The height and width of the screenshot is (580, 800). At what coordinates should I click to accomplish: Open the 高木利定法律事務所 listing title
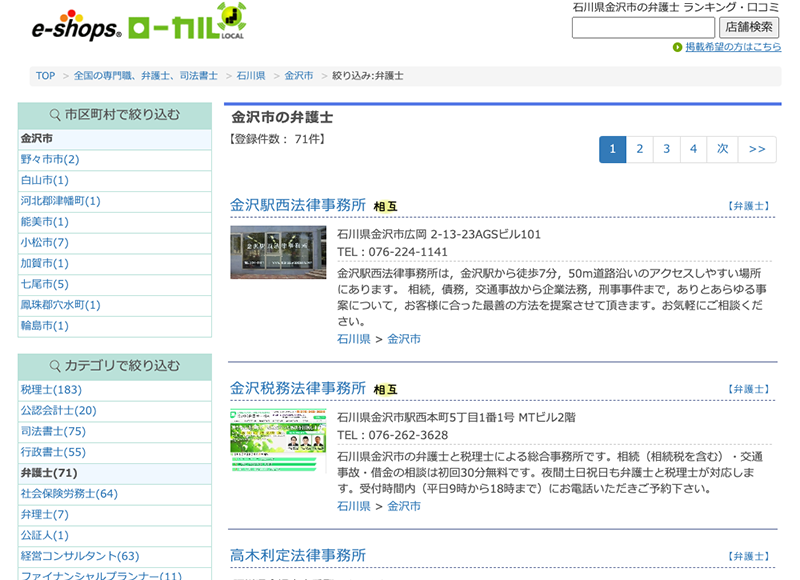(298, 556)
